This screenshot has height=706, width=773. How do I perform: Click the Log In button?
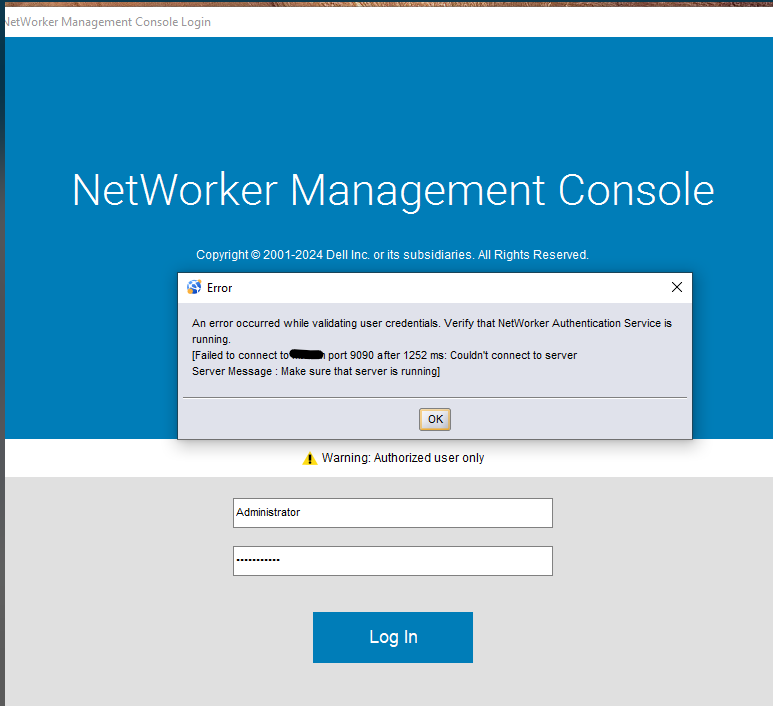(392, 637)
